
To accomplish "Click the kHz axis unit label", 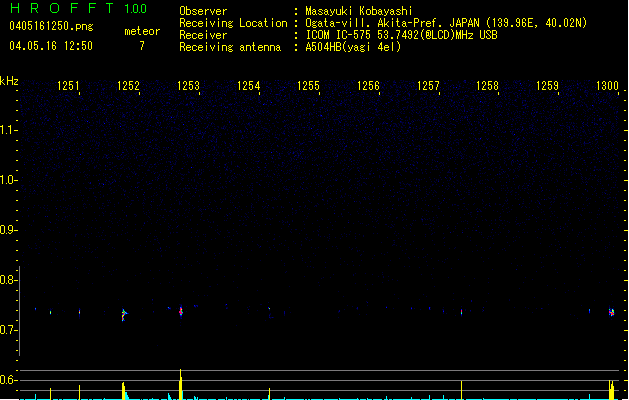I will [x=9, y=81].
